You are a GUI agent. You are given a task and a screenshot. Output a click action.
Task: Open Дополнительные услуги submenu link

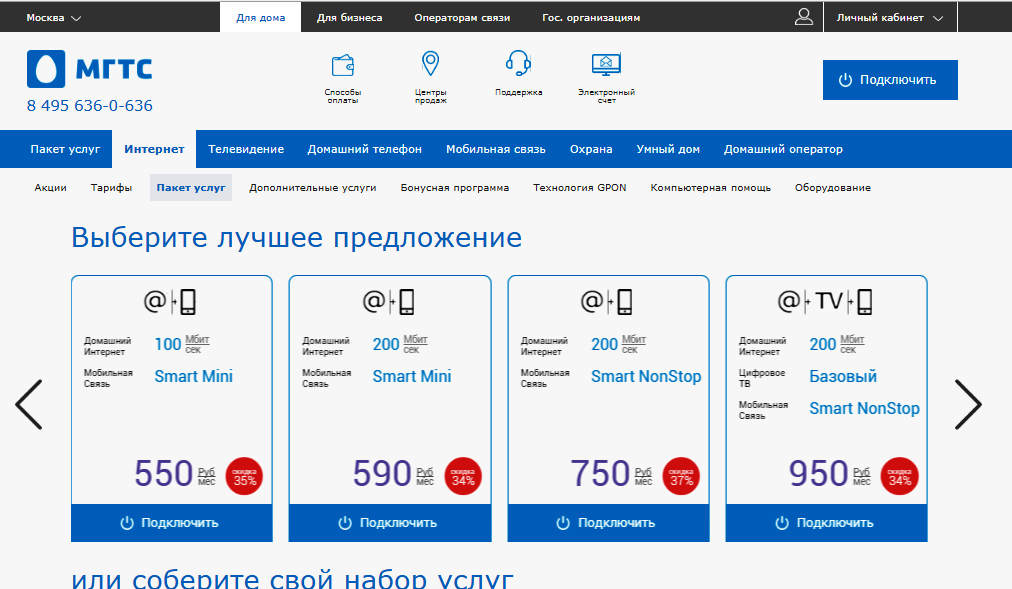coord(312,188)
